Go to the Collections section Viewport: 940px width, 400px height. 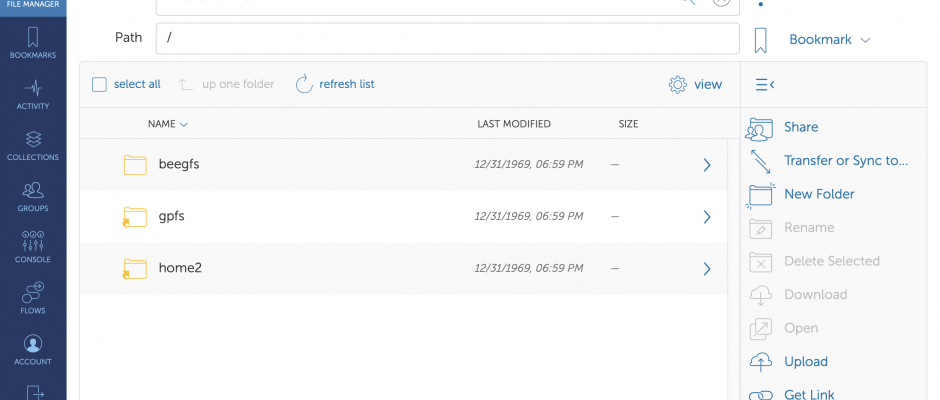[33, 146]
